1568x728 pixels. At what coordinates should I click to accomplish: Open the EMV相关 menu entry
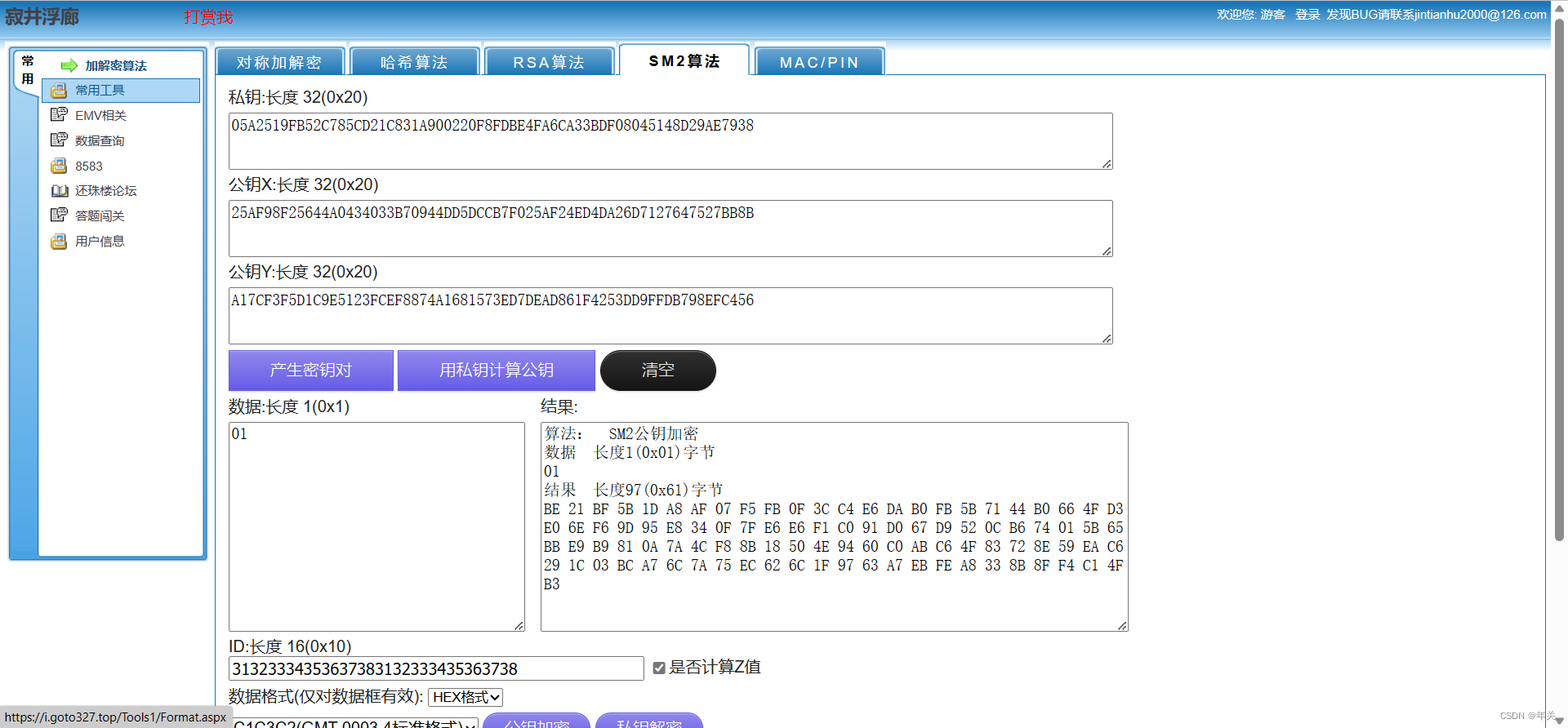(x=100, y=116)
